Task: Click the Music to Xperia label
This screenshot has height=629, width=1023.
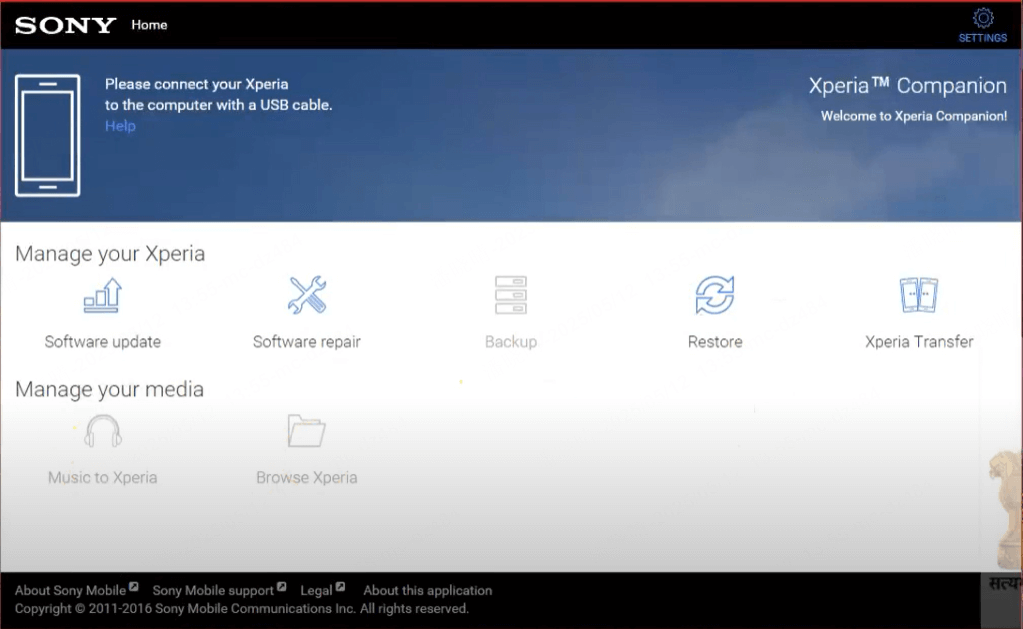Action: tap(102, 478)
